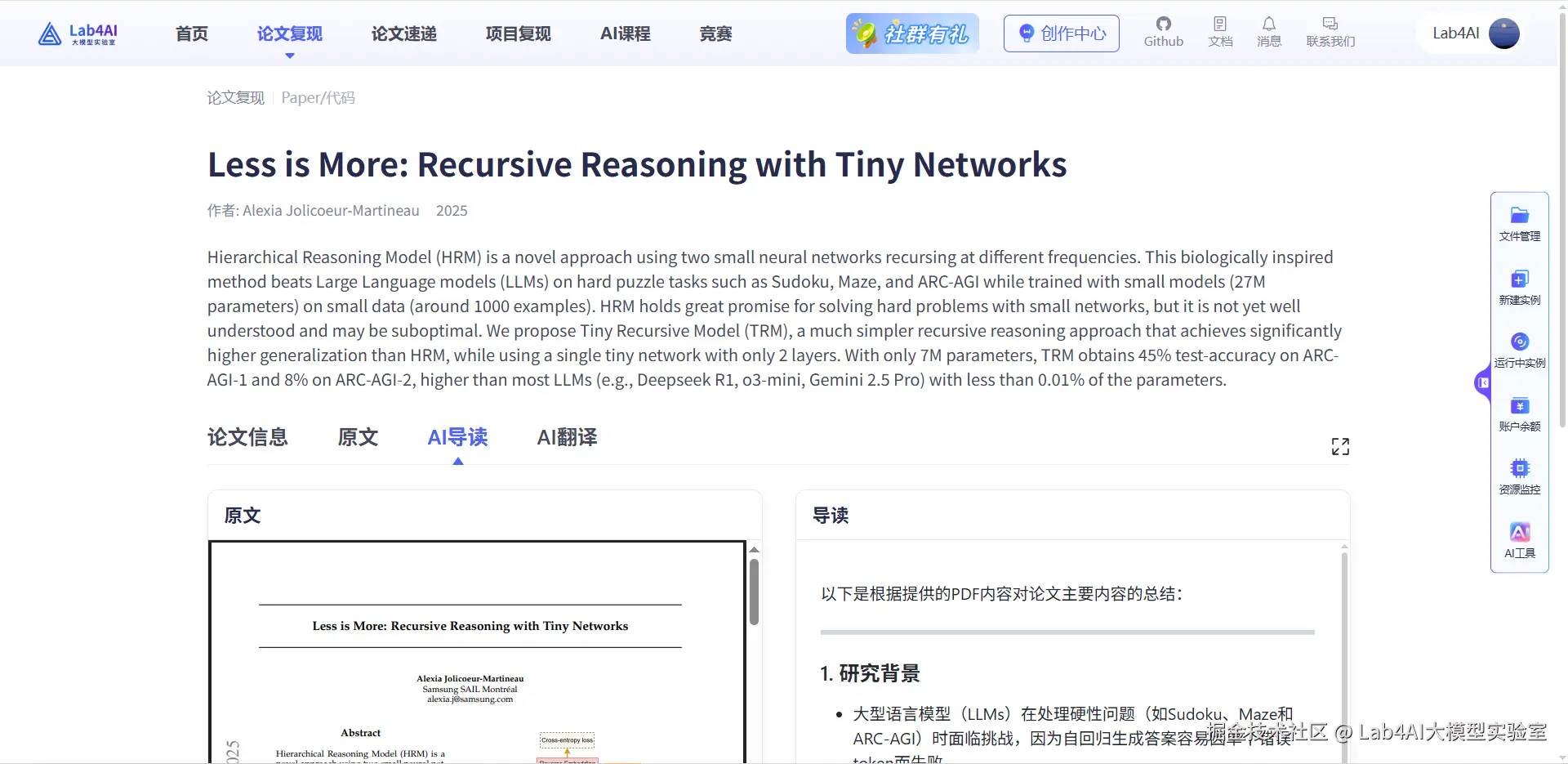Click author name Alexia Jolicoeur-Martineau
This screenshot has height=764, width=1568.
(x=331, y=211)
